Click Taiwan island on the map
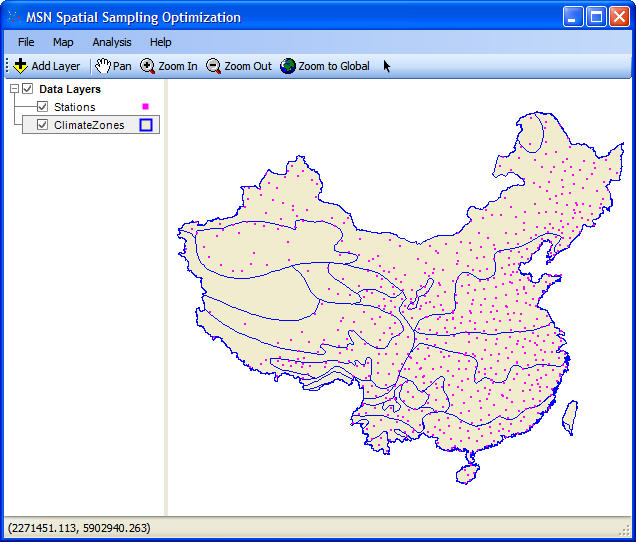Viewport: 636px width, 542px height. (x=570, y=417)
